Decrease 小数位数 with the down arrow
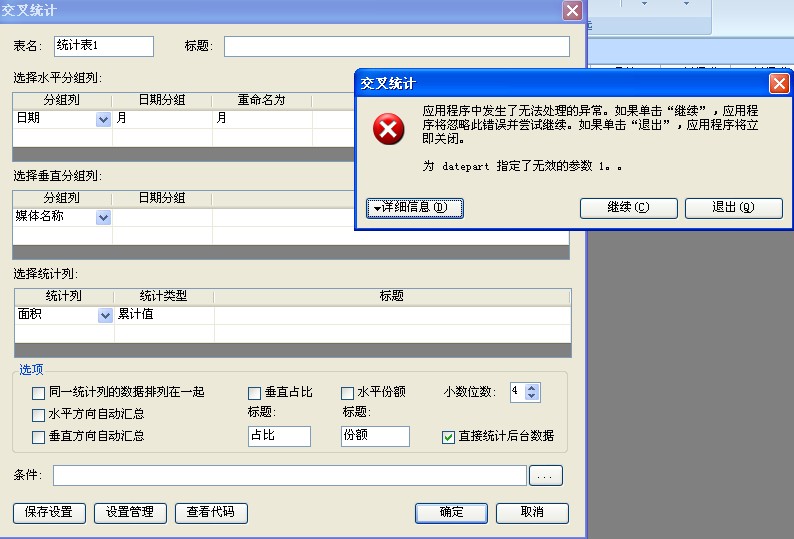The image size is (794, 539). (532, 397)
